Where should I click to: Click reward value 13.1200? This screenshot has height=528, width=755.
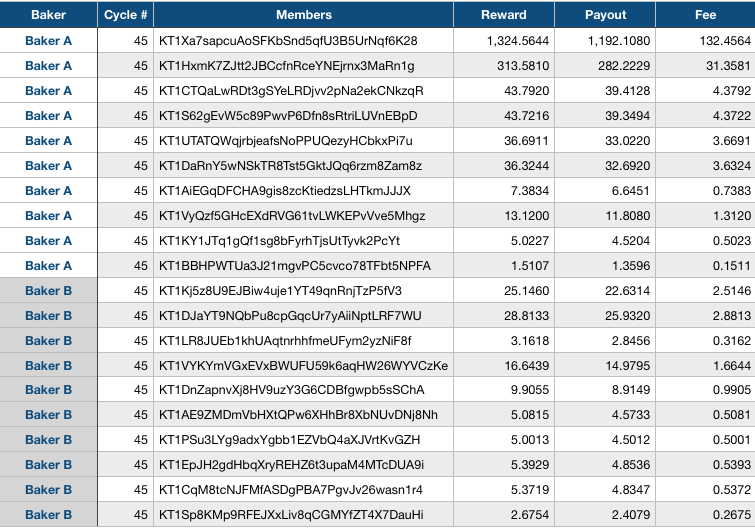526,216
